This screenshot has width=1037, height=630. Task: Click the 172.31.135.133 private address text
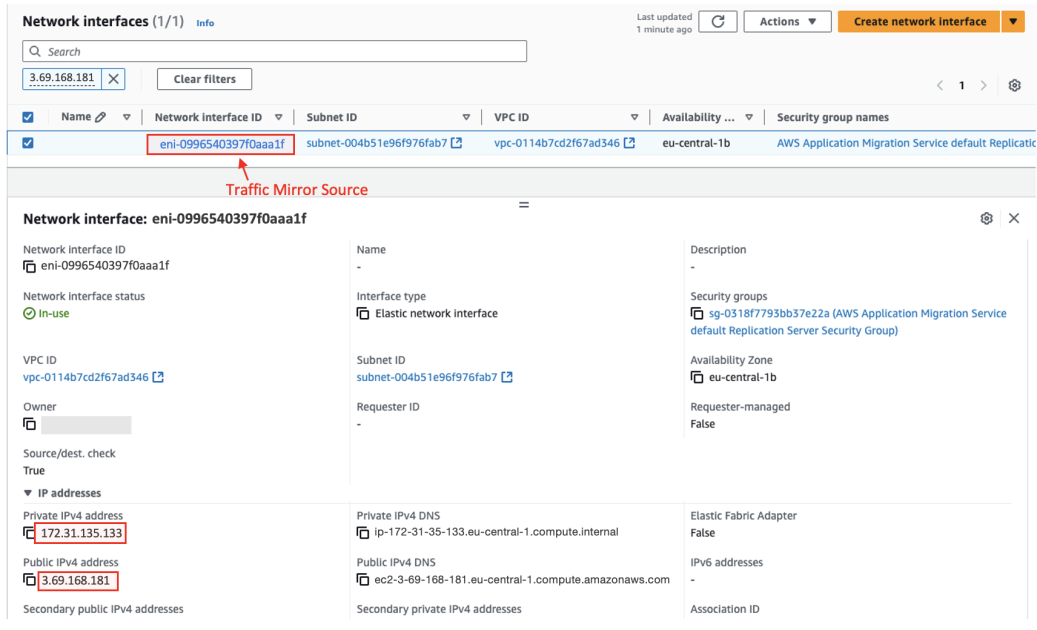81,533
